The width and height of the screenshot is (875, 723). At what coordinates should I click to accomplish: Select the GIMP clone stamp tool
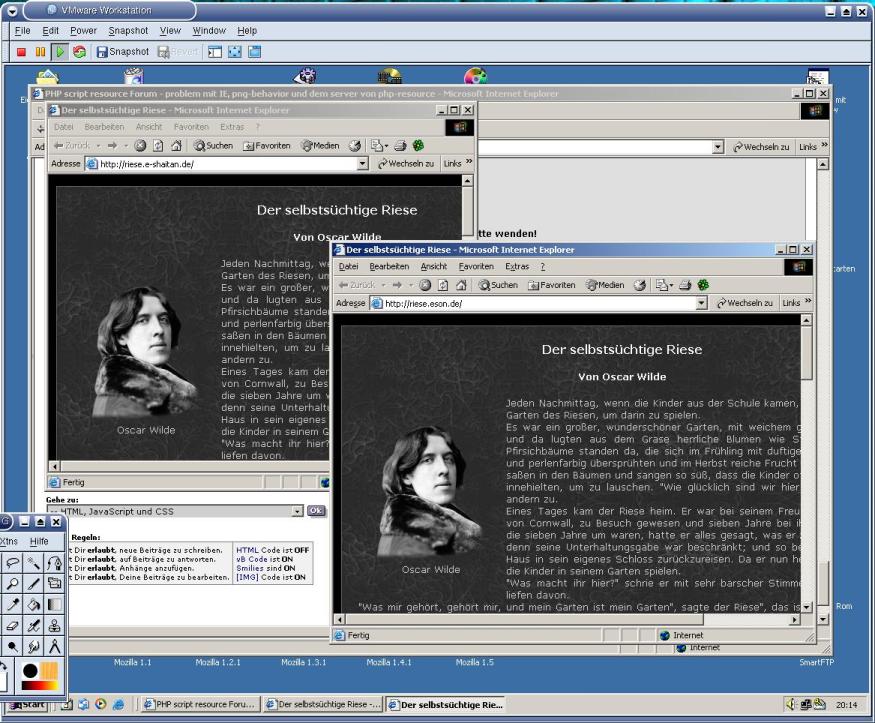(54, 625)
